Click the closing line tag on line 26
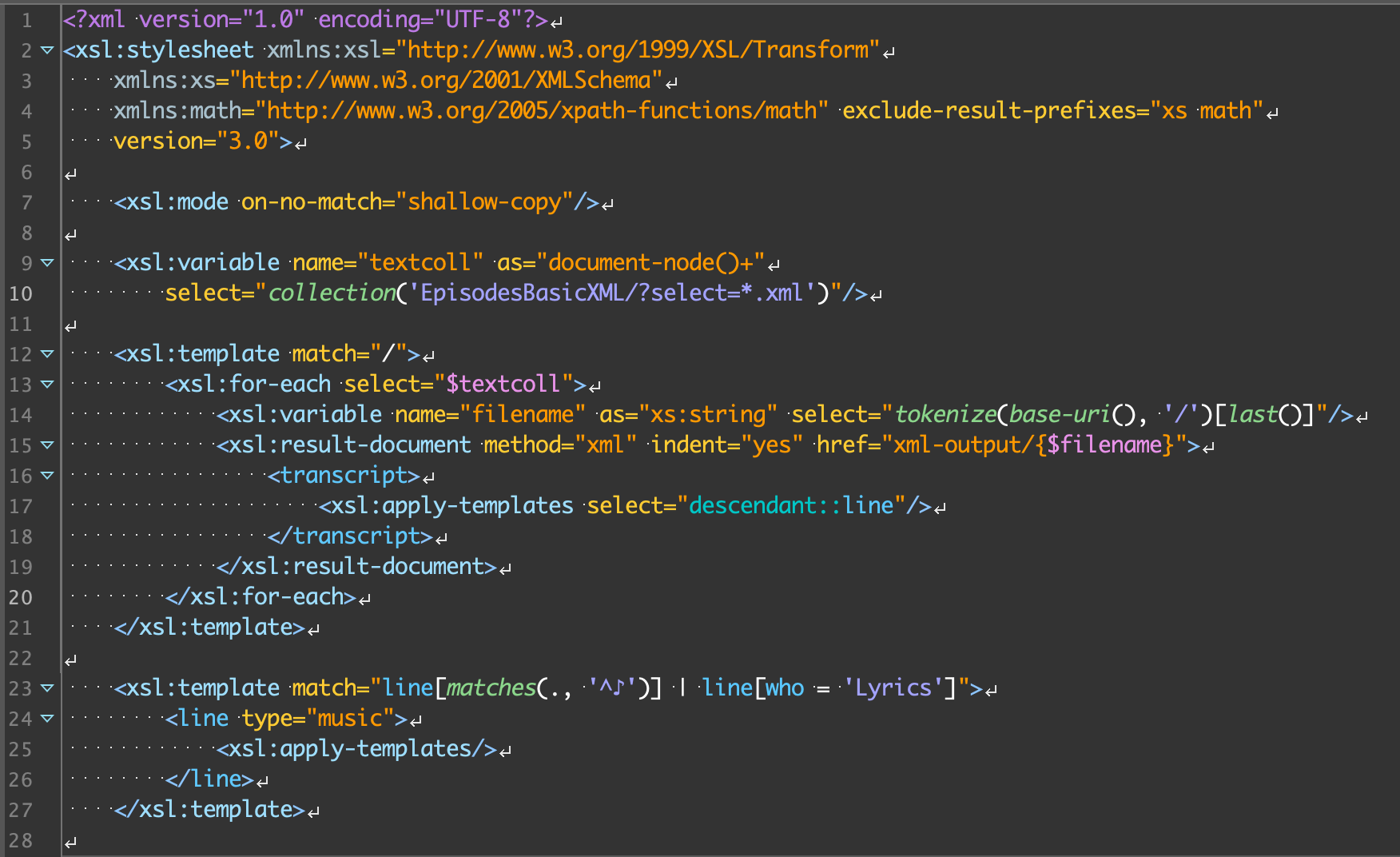Viewport: 1400px width, 857px height. coord(209,779)
